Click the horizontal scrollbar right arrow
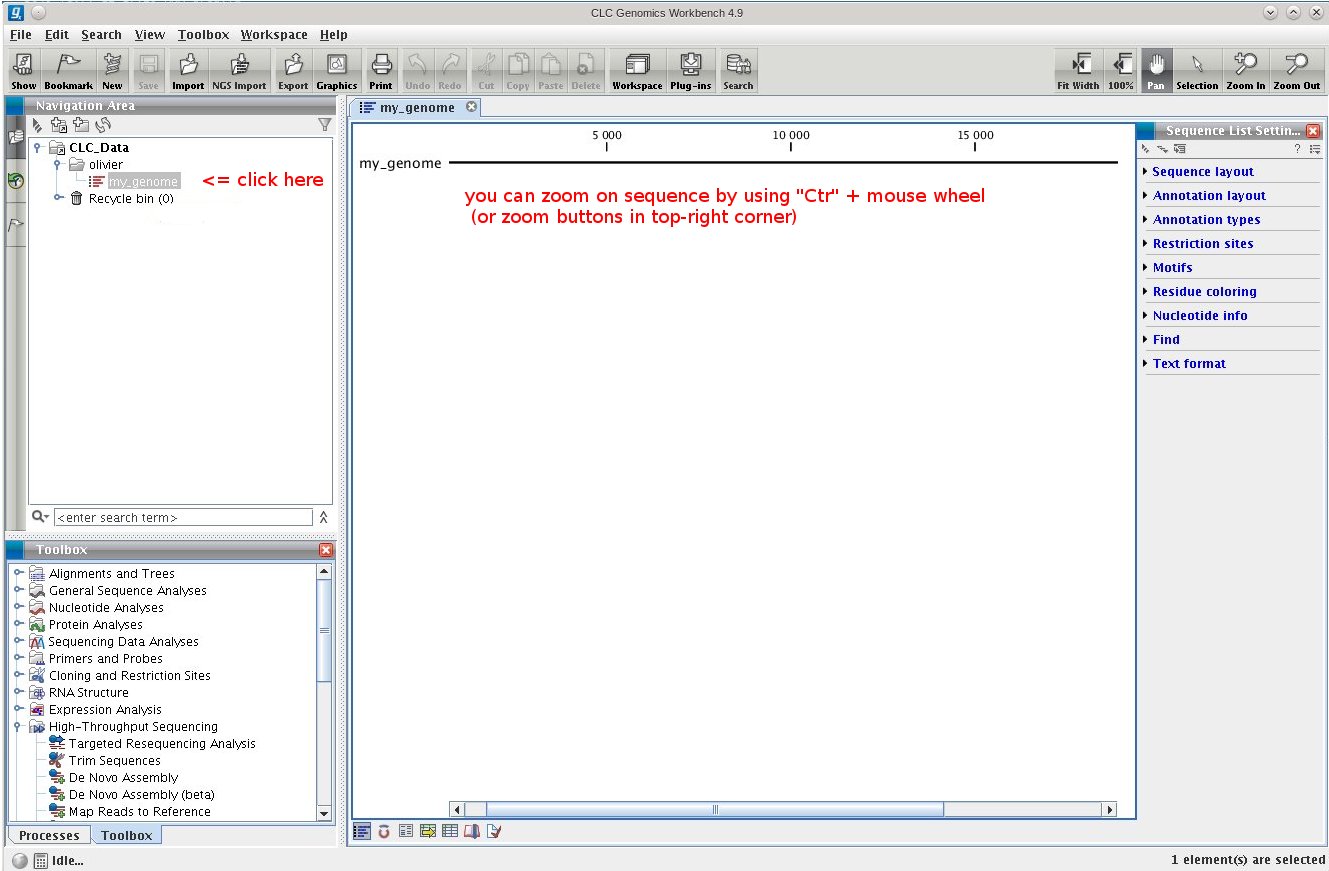The width and height of the screenshot is (1329, 871). tap(1108, 809)
